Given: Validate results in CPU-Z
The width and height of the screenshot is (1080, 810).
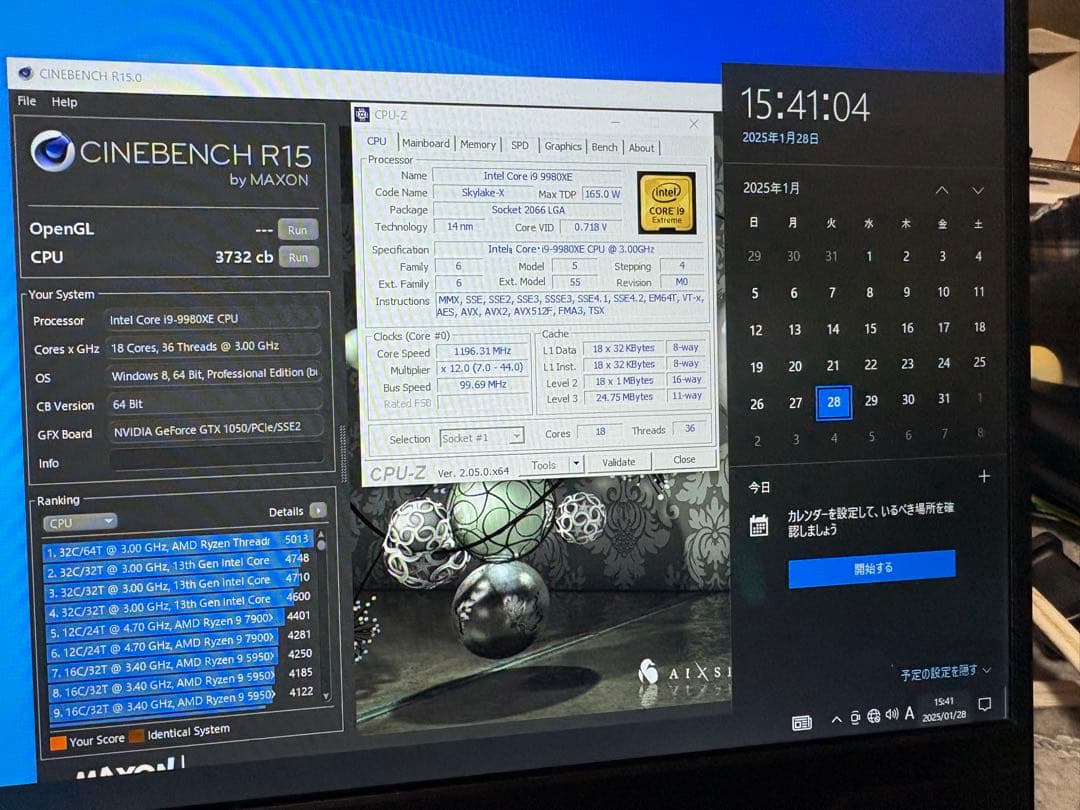Looking at the screenshot, I should [x=620, y=461].
